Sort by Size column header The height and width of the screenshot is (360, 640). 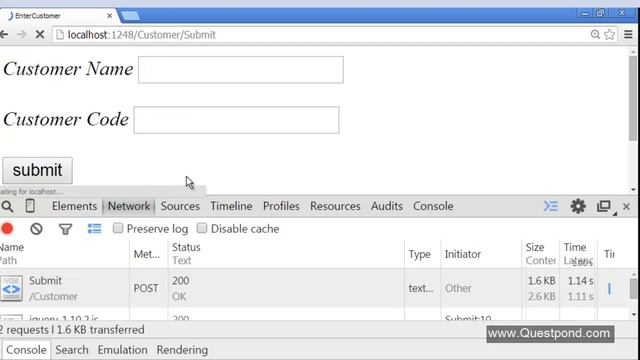coord(540,254)
